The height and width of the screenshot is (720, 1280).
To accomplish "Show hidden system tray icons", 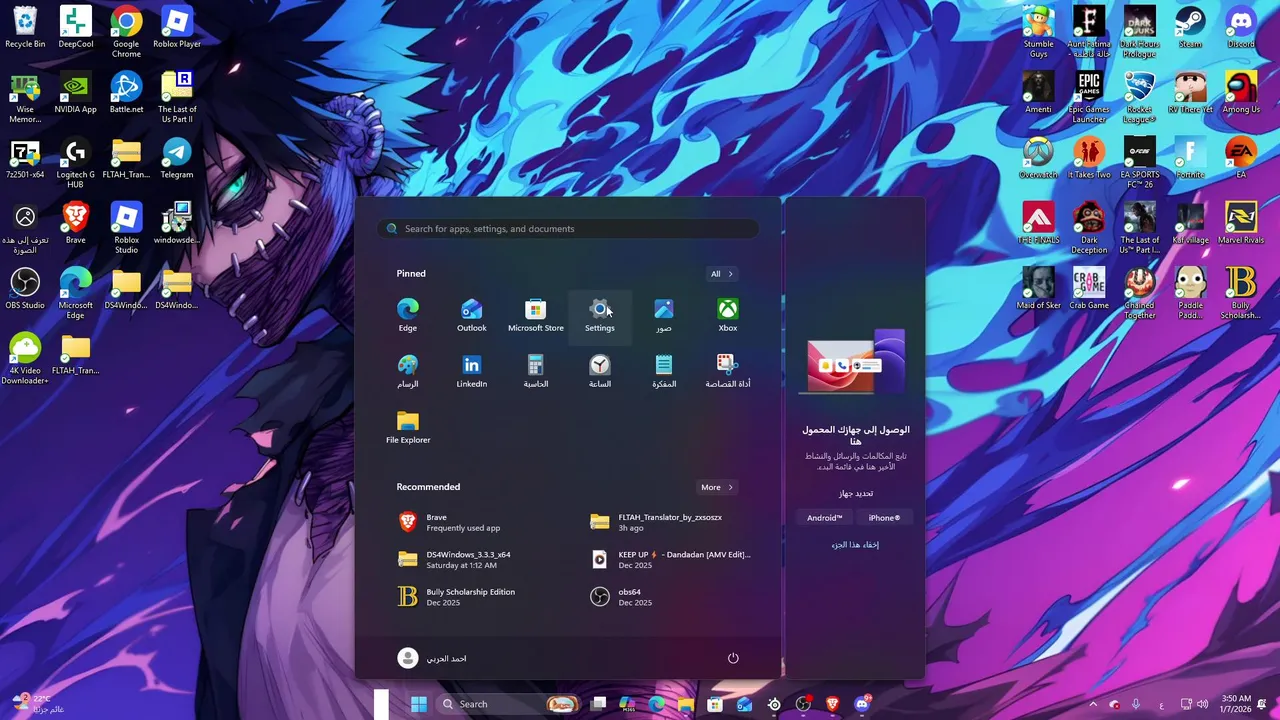I will (x=1093, y=704).
